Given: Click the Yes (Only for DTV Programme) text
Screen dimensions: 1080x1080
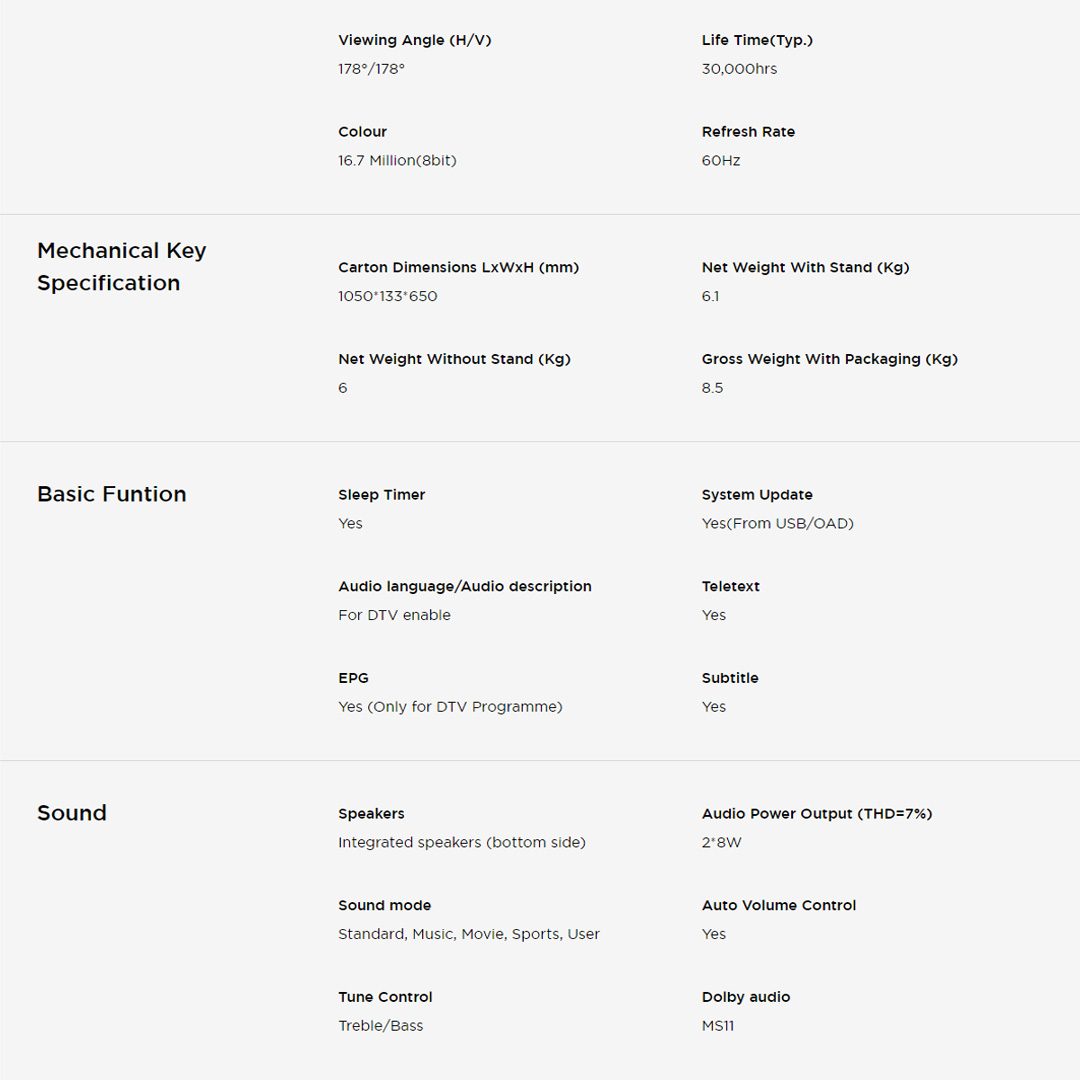Looking at the screenshot, I should point(450,707).
